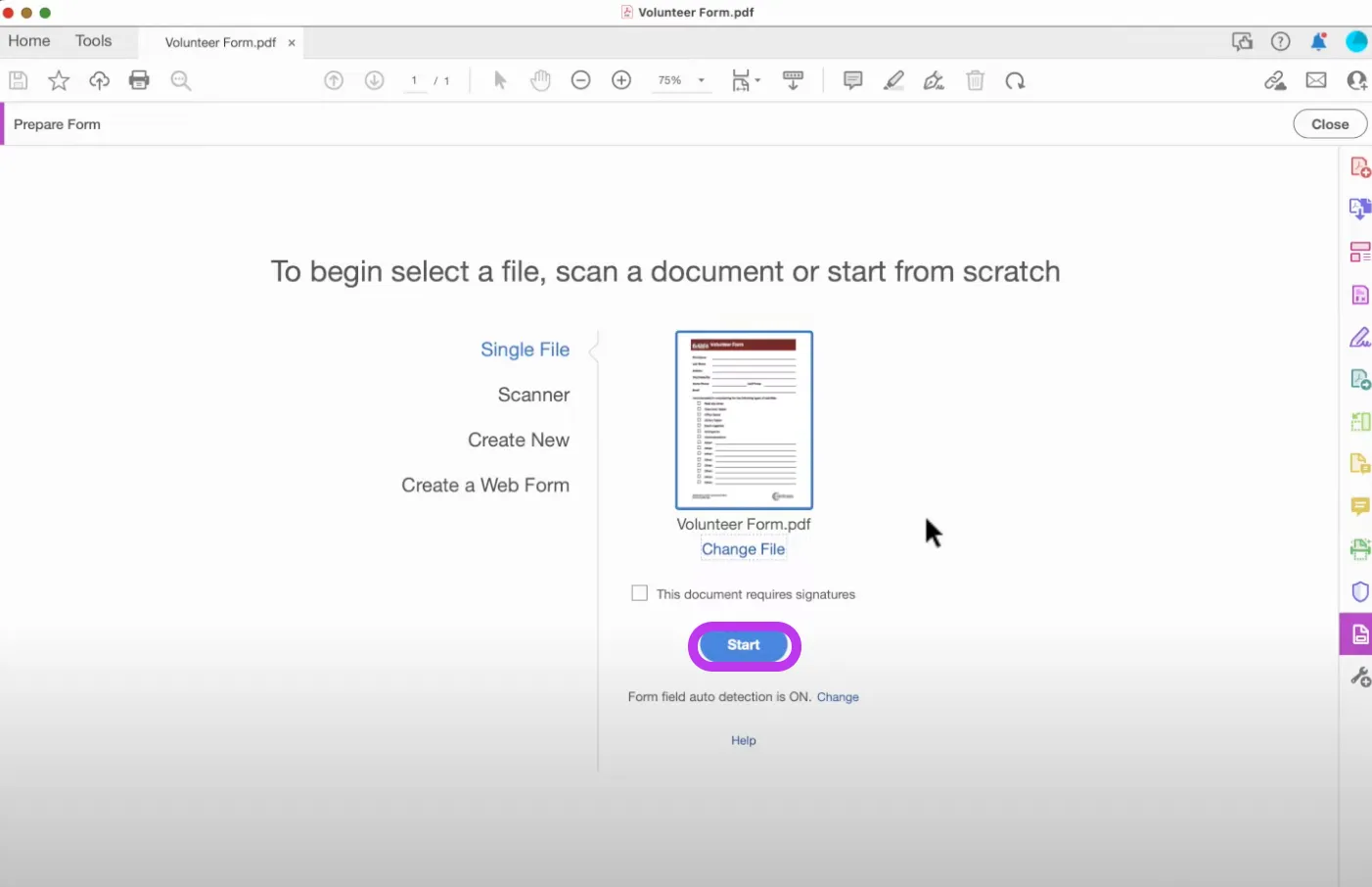
Task: Click the star bookmark icon
Action: point(59,80)
